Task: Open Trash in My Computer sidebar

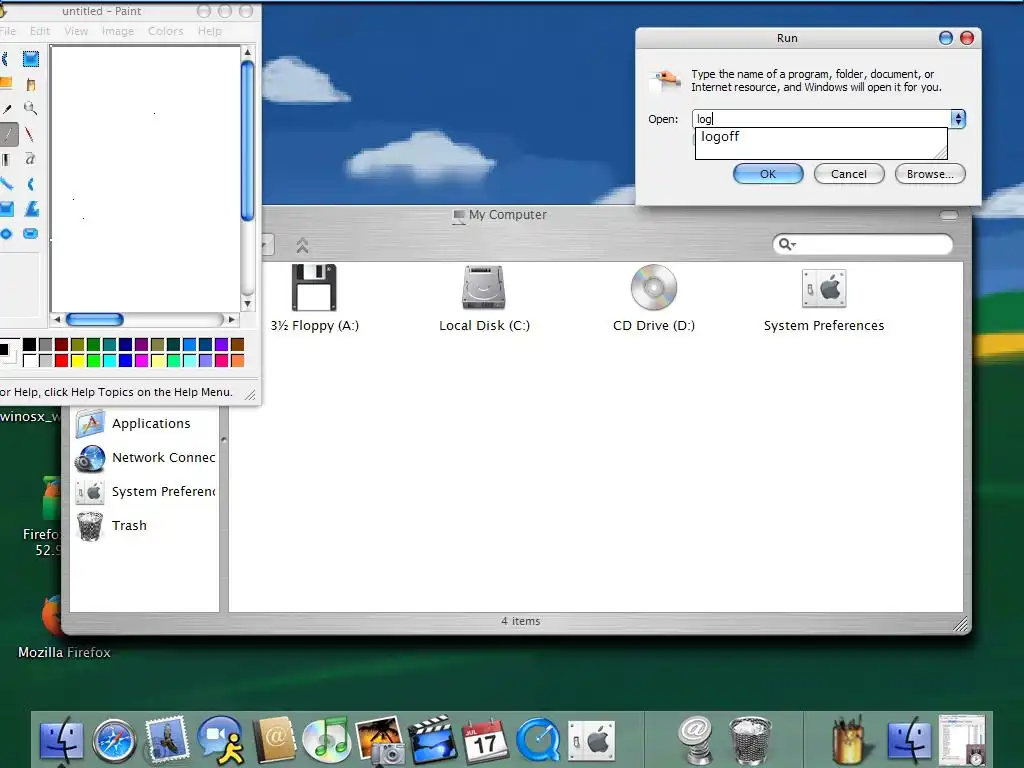Action: pyautogui.click(x=112, y=526)
